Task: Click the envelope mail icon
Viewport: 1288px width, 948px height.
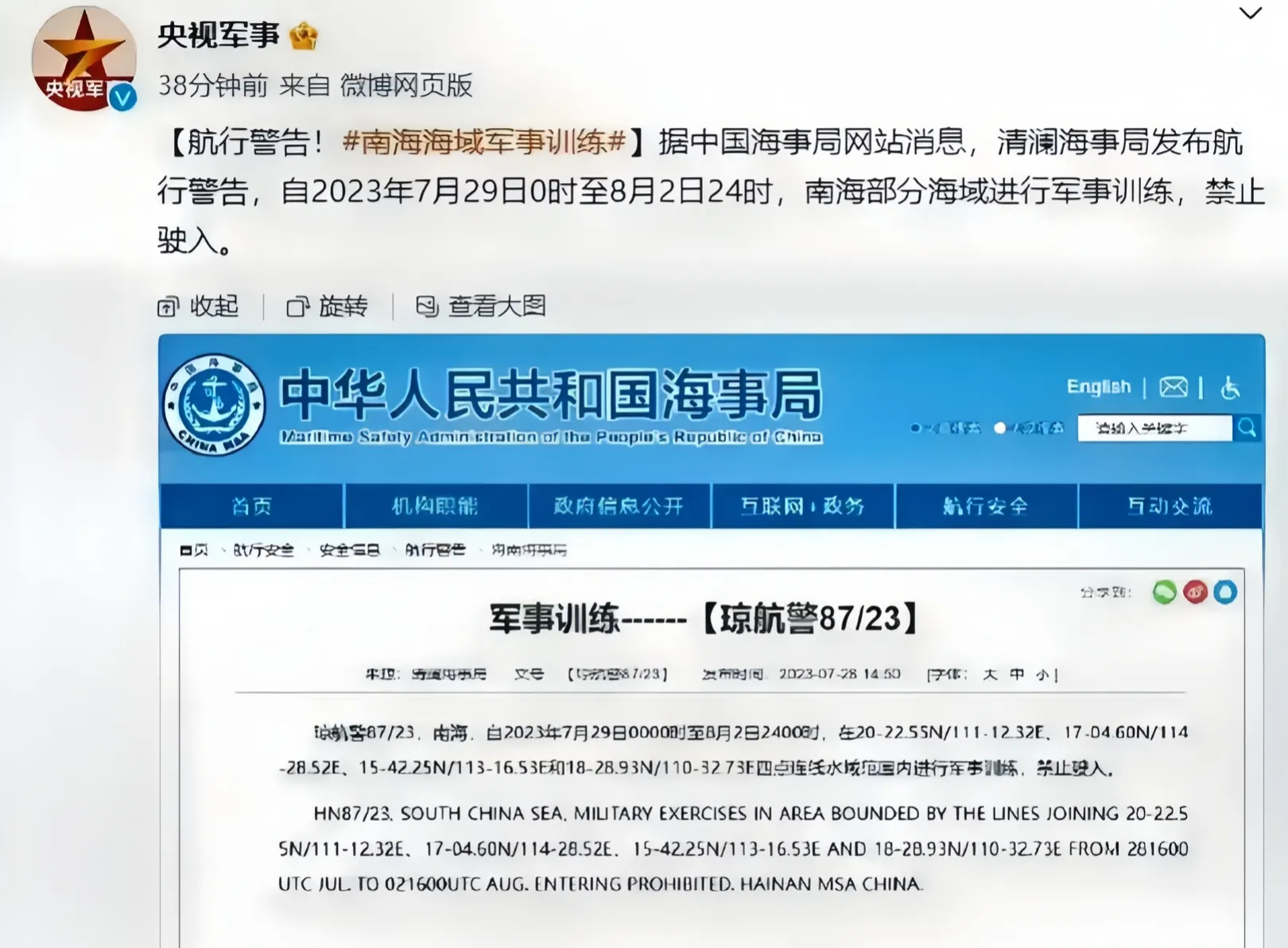Action: coord(1174,387)
